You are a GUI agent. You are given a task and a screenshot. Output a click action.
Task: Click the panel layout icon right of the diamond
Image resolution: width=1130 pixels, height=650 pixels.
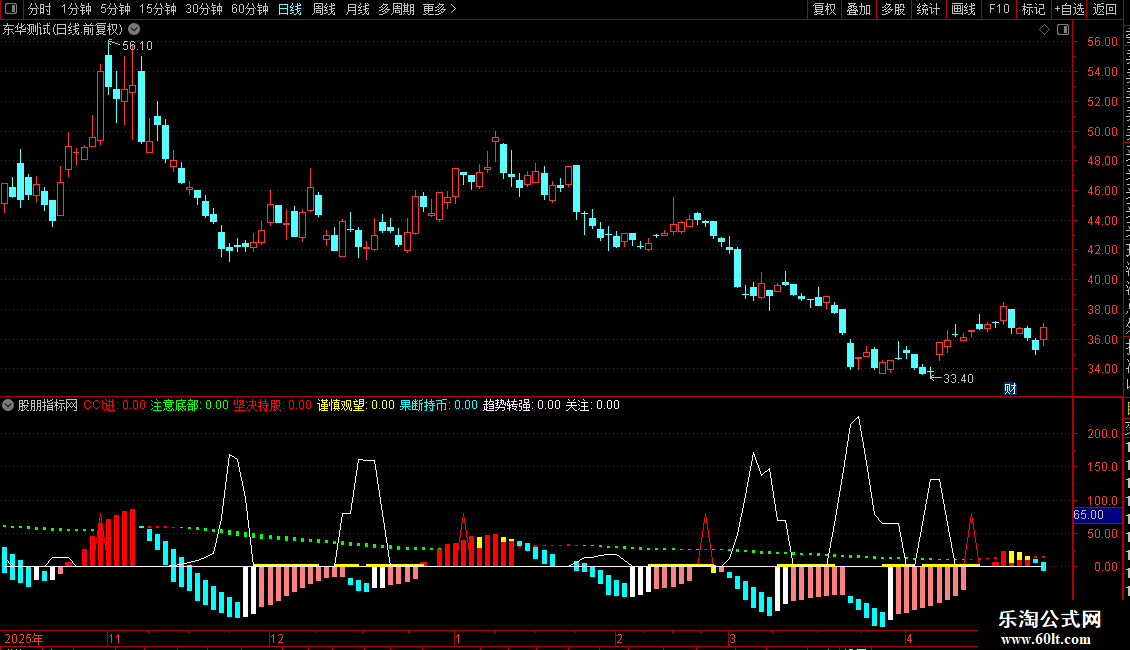(x=1063, y=29)
